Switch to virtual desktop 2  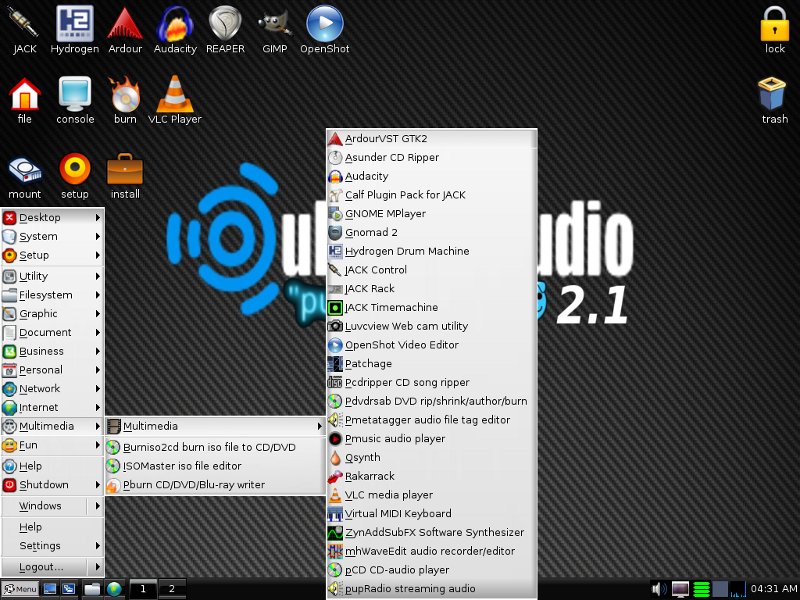tap(172, 589)
